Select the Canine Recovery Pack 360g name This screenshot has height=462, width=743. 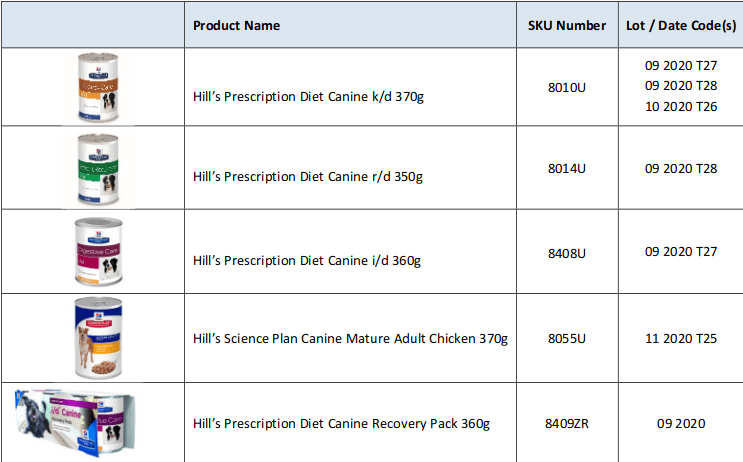341,423
